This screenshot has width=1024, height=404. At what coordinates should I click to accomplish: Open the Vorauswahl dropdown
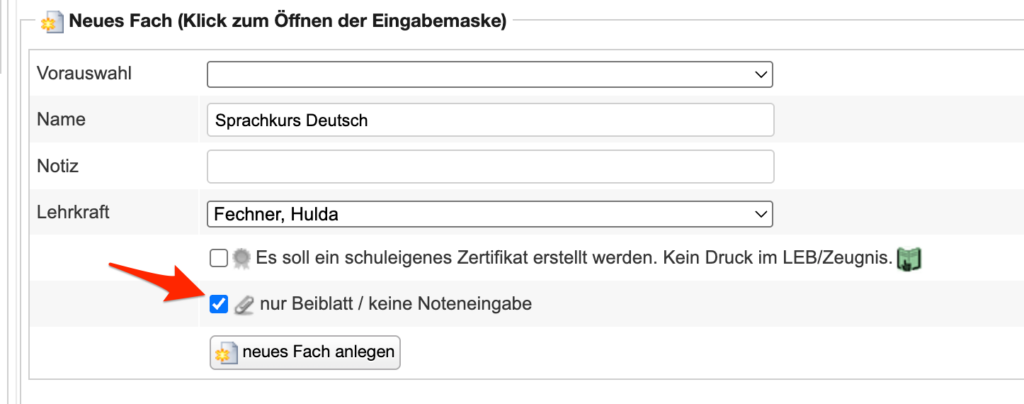pyautogui.click(x=490, y=74)
